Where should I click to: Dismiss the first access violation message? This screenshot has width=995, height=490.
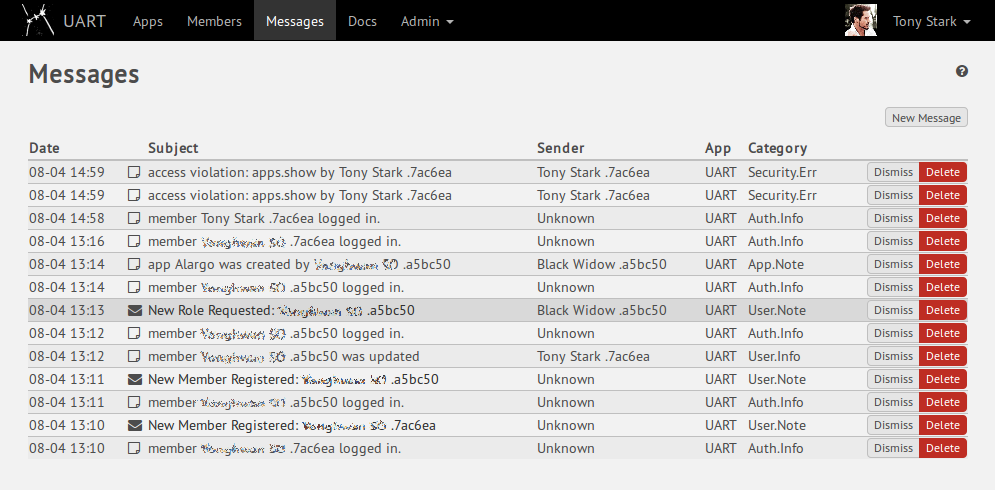click(893, 172)
